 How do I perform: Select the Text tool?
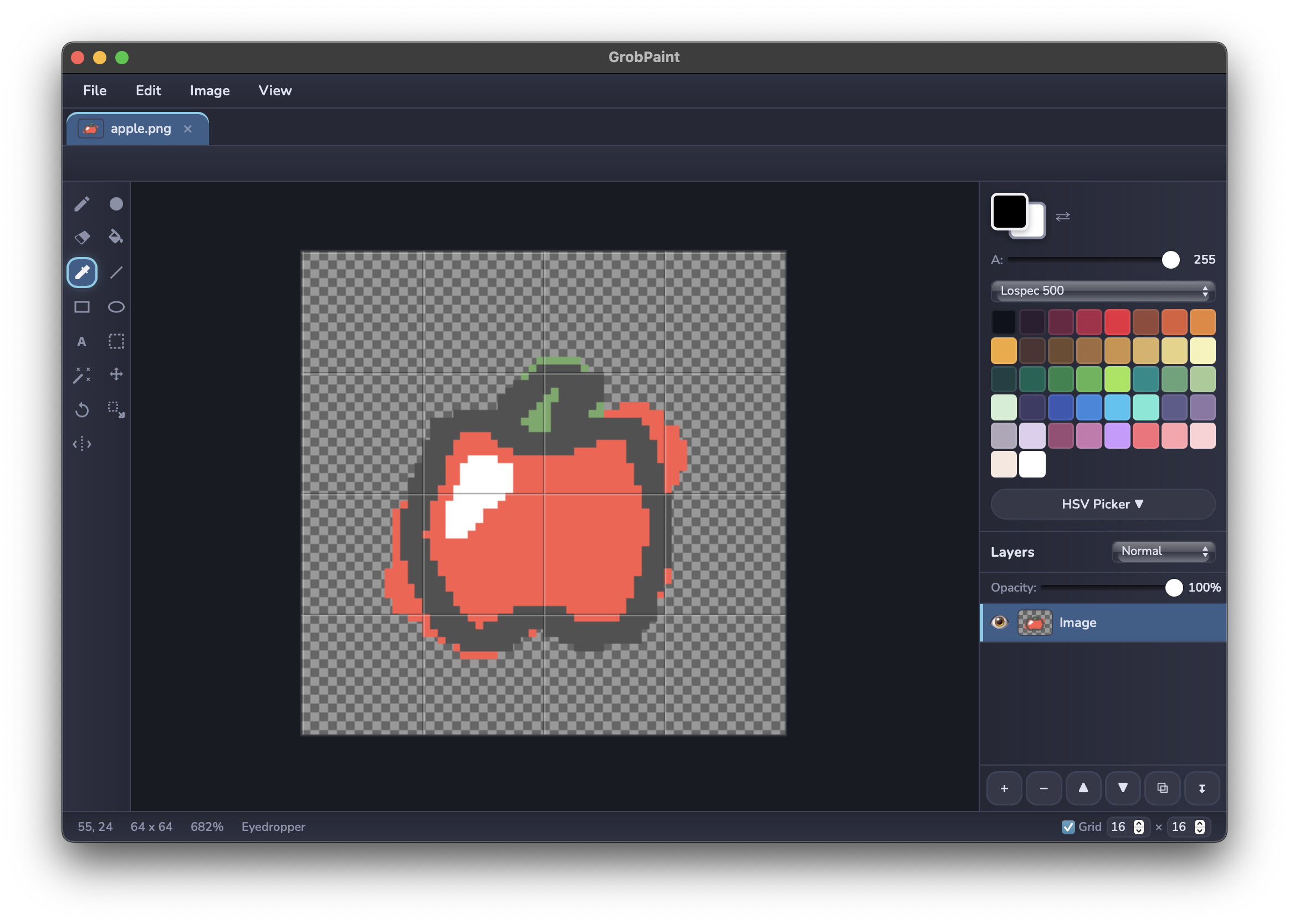[x=82, y=342]
